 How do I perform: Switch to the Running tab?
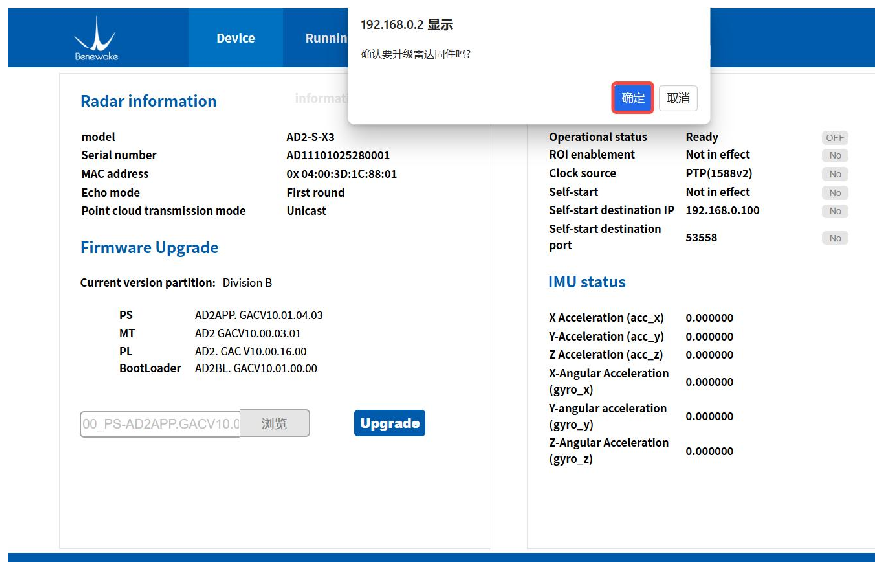[326, 38]
